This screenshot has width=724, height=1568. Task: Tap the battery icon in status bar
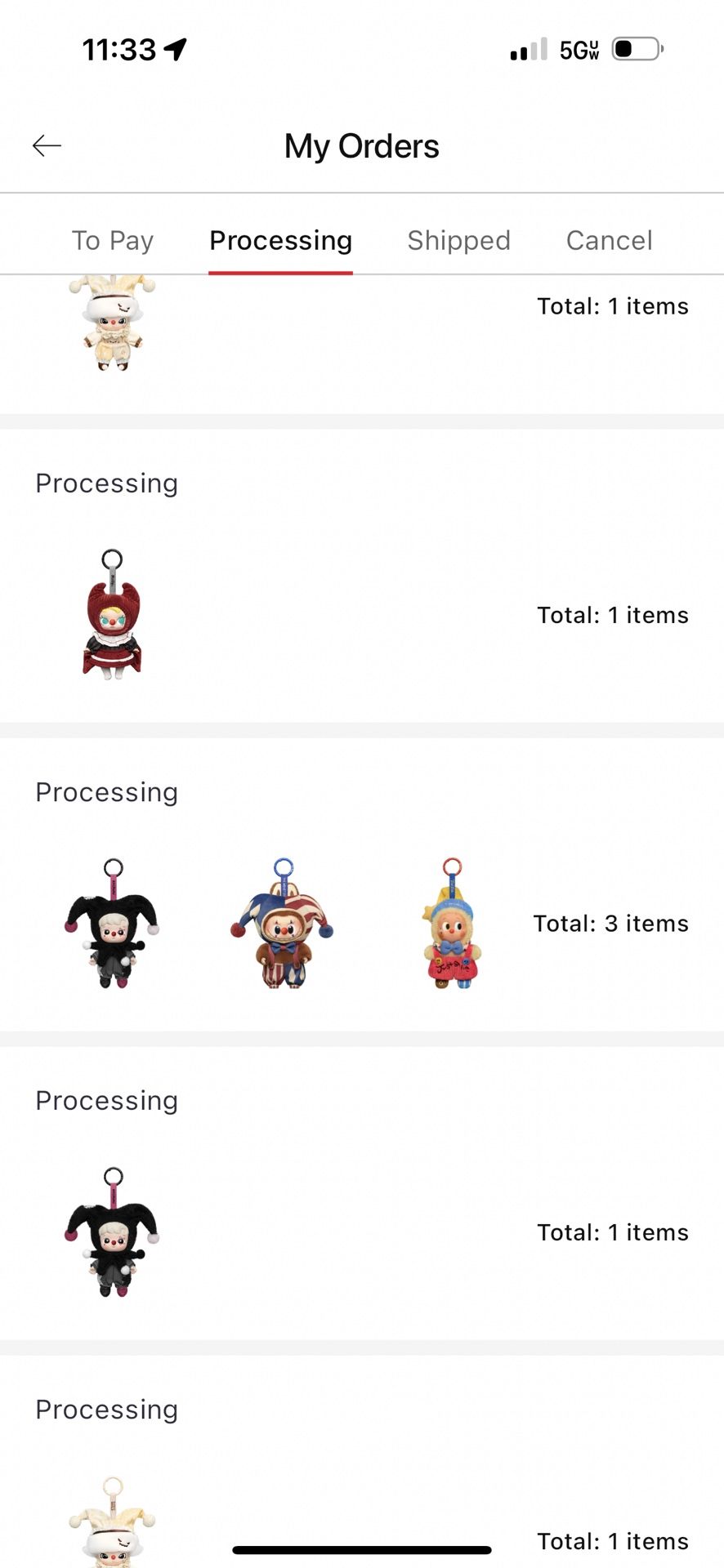pos(637,49)
